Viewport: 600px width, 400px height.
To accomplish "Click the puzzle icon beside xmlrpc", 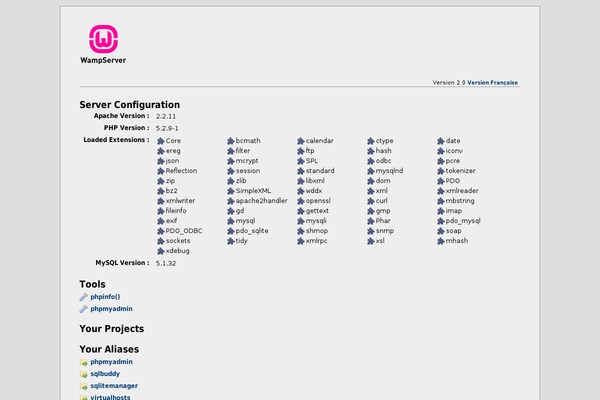I will point(301,241).
